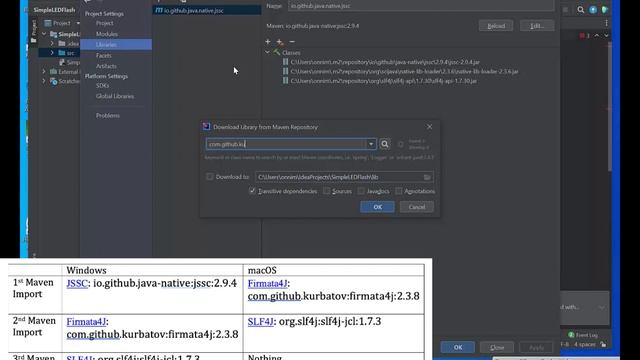Jump to next highlighted error arrow
This screenshot has height=360, width=640.
point(606,36)
